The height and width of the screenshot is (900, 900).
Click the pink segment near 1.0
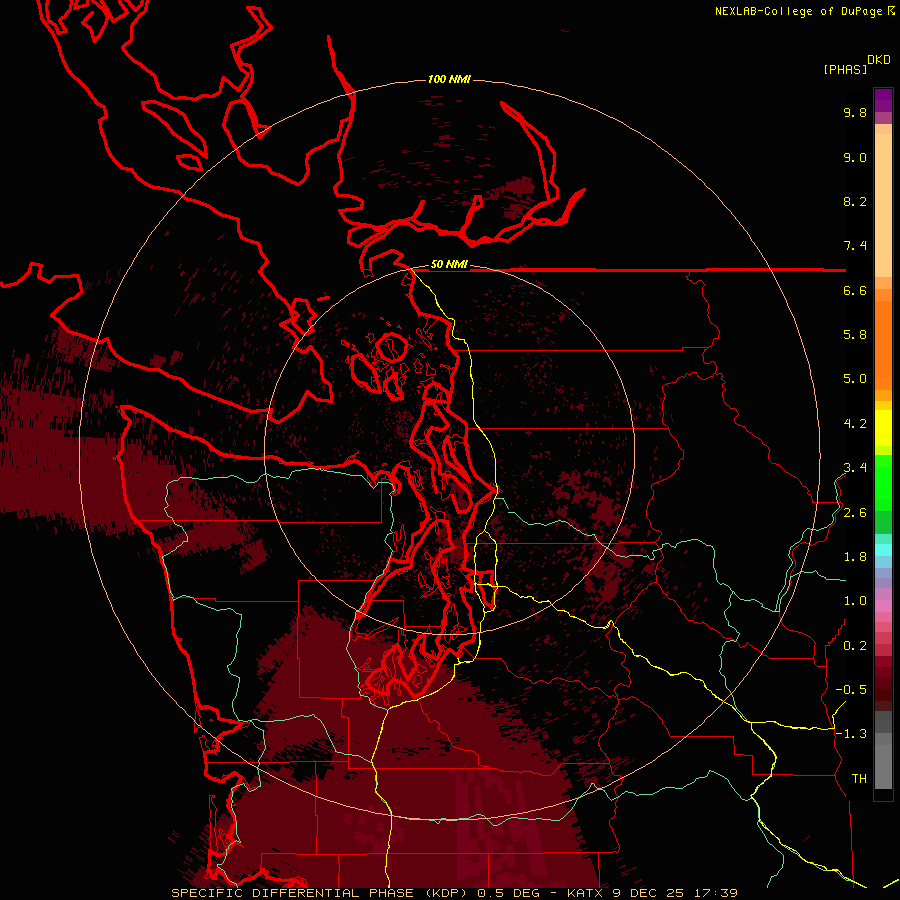coord(883,606)
